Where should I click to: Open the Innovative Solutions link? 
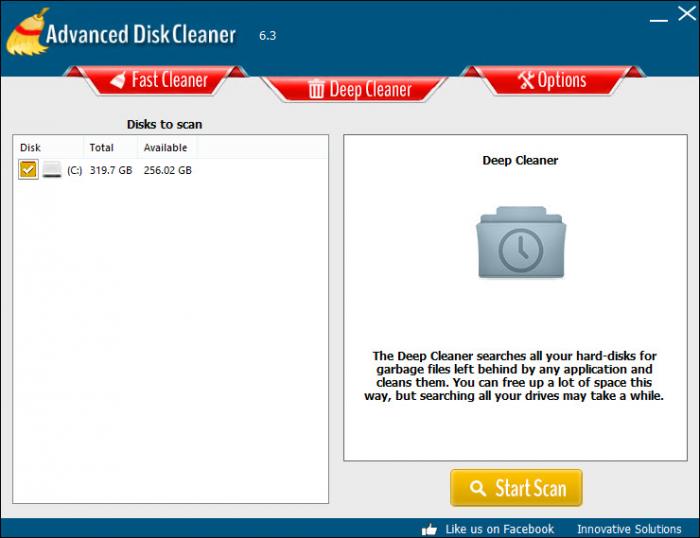(629, 529)
